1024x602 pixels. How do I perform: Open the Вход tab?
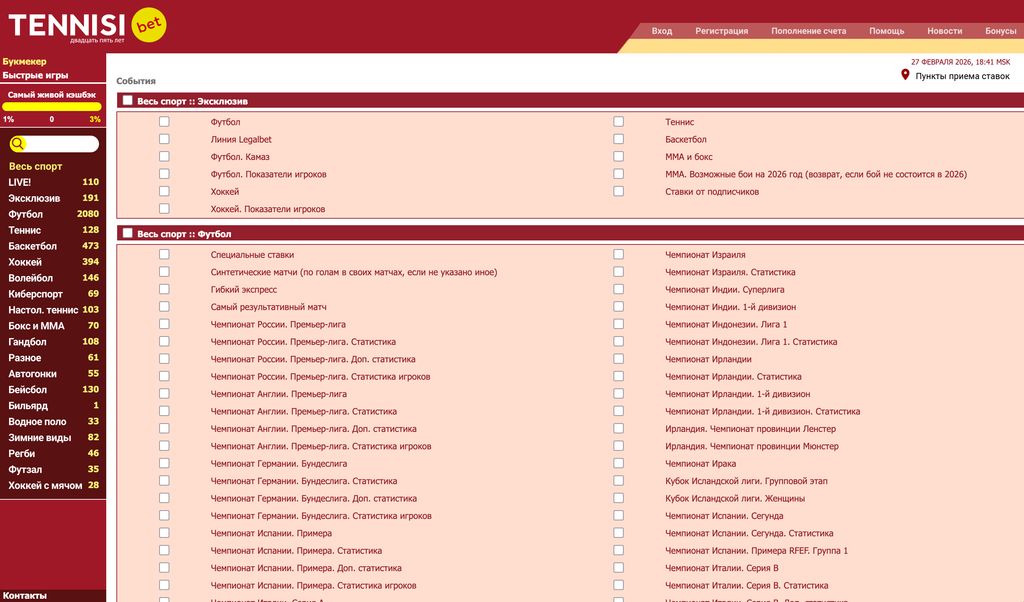(662, 31)
